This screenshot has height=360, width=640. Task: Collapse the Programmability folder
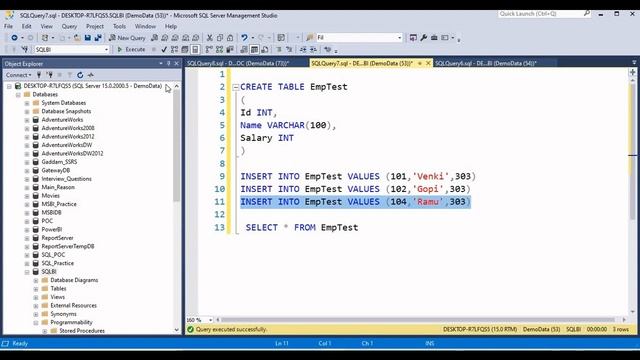tap(36, 322)
